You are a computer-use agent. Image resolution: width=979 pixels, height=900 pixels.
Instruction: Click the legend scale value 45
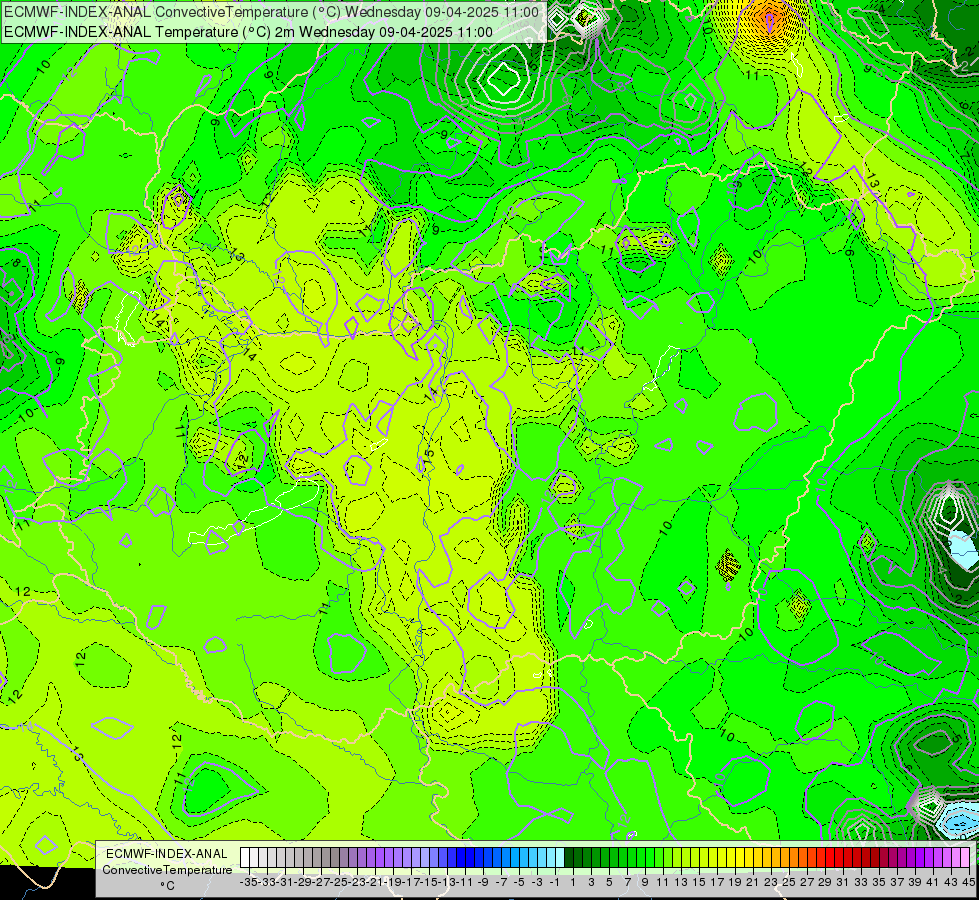[969, 882]
